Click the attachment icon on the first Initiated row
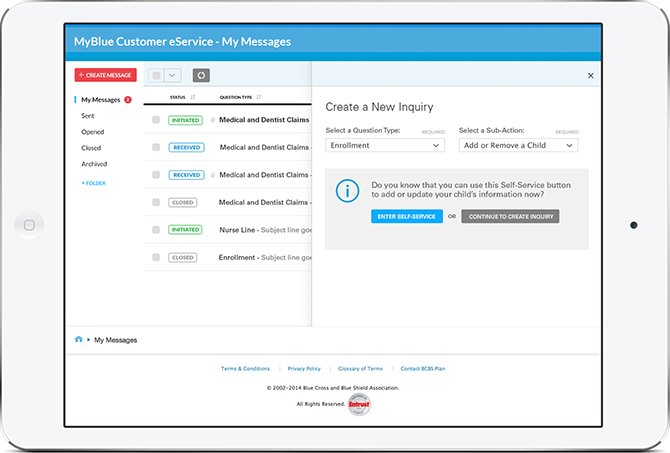 pos(212,120)
